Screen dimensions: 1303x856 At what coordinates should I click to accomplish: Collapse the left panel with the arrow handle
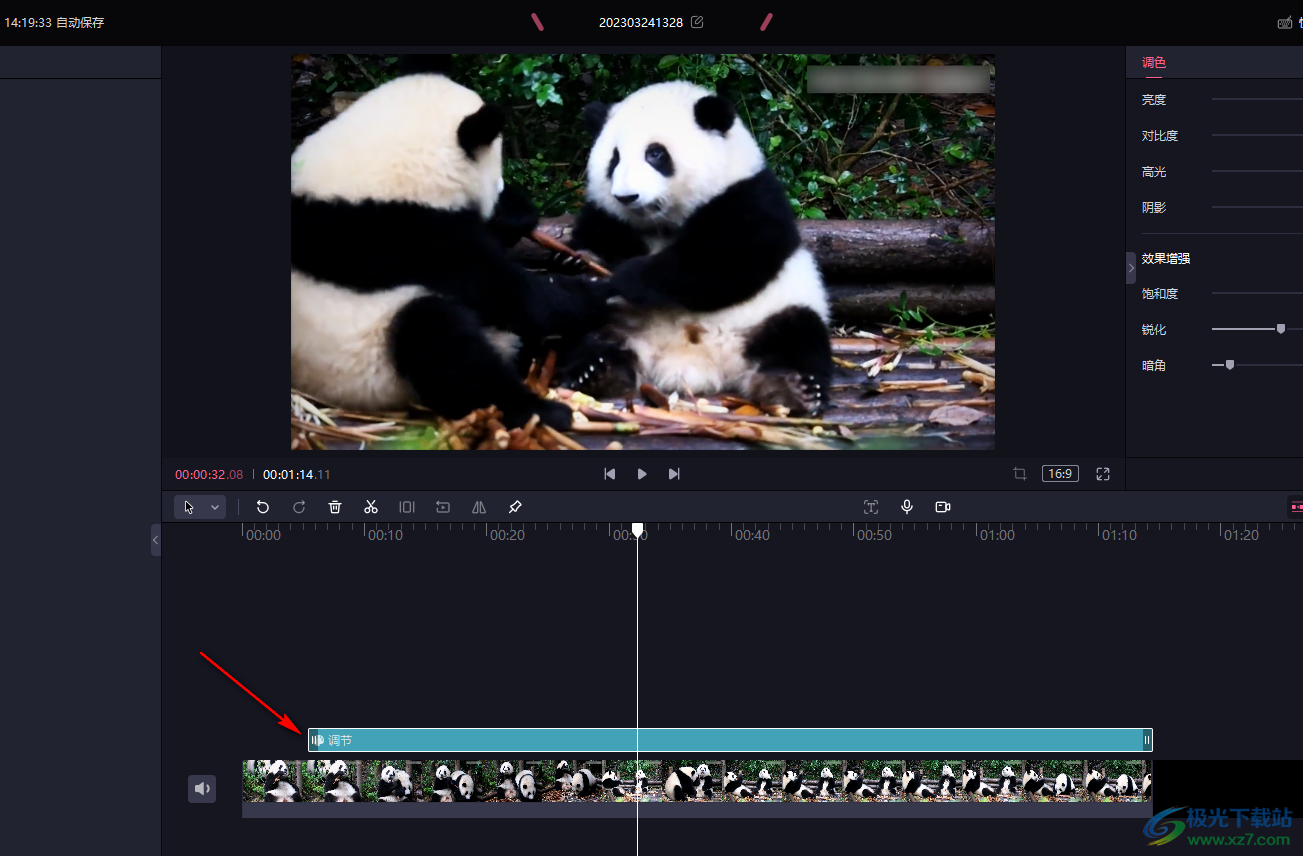click(155, 540)
